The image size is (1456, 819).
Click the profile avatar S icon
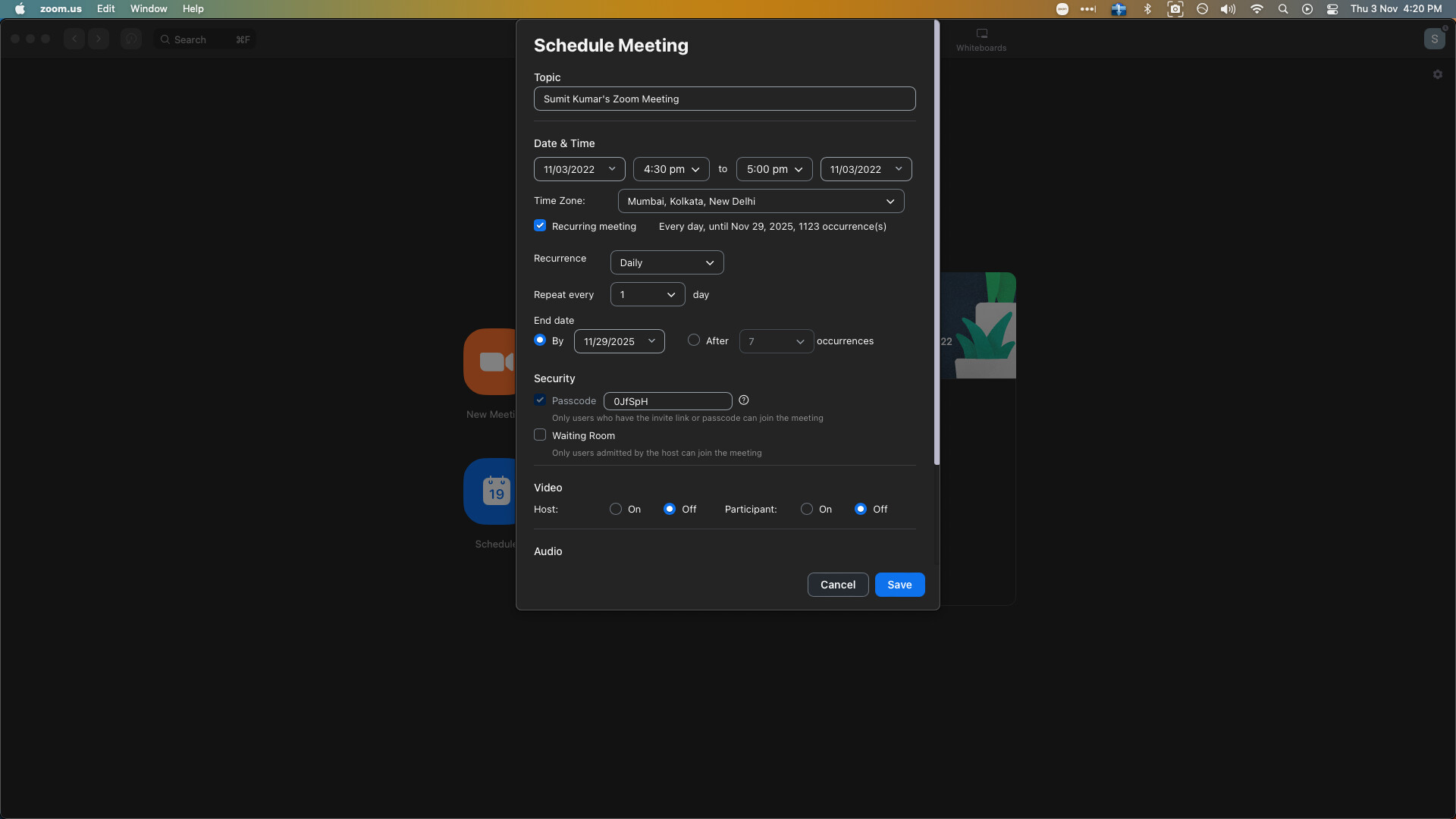(x=1433, y=39)
